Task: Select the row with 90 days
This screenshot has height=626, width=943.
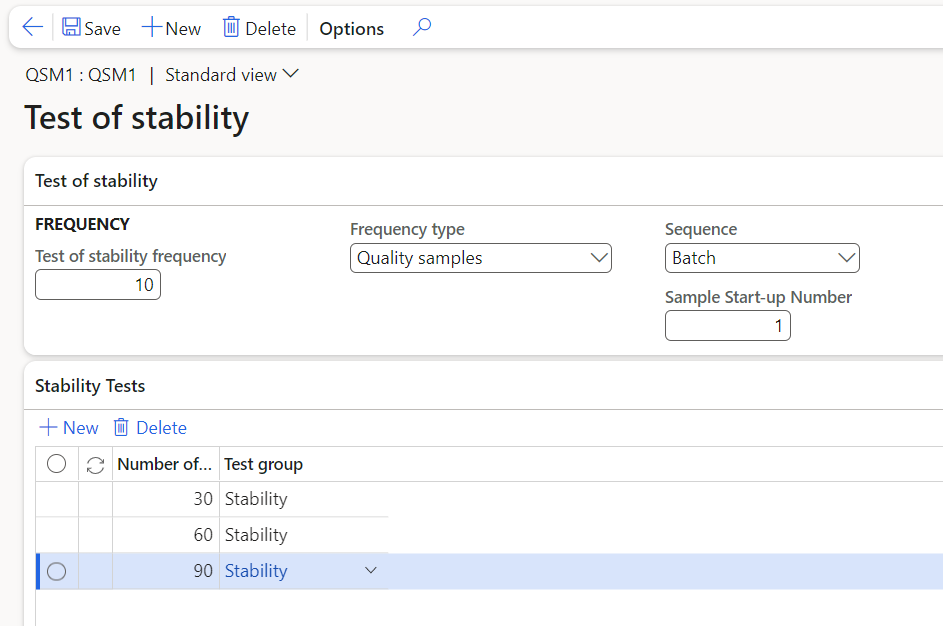Action: coord(57,571)
